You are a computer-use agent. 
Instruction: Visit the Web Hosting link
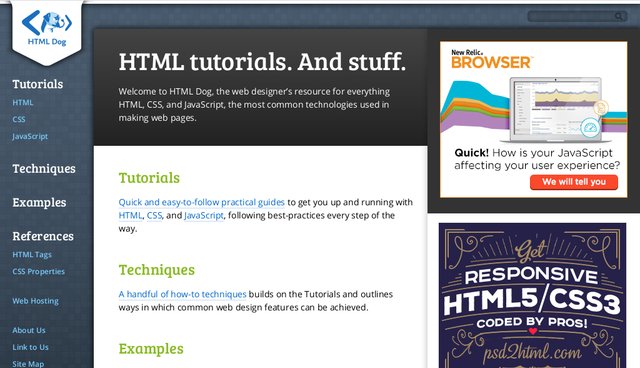[35, 301]
